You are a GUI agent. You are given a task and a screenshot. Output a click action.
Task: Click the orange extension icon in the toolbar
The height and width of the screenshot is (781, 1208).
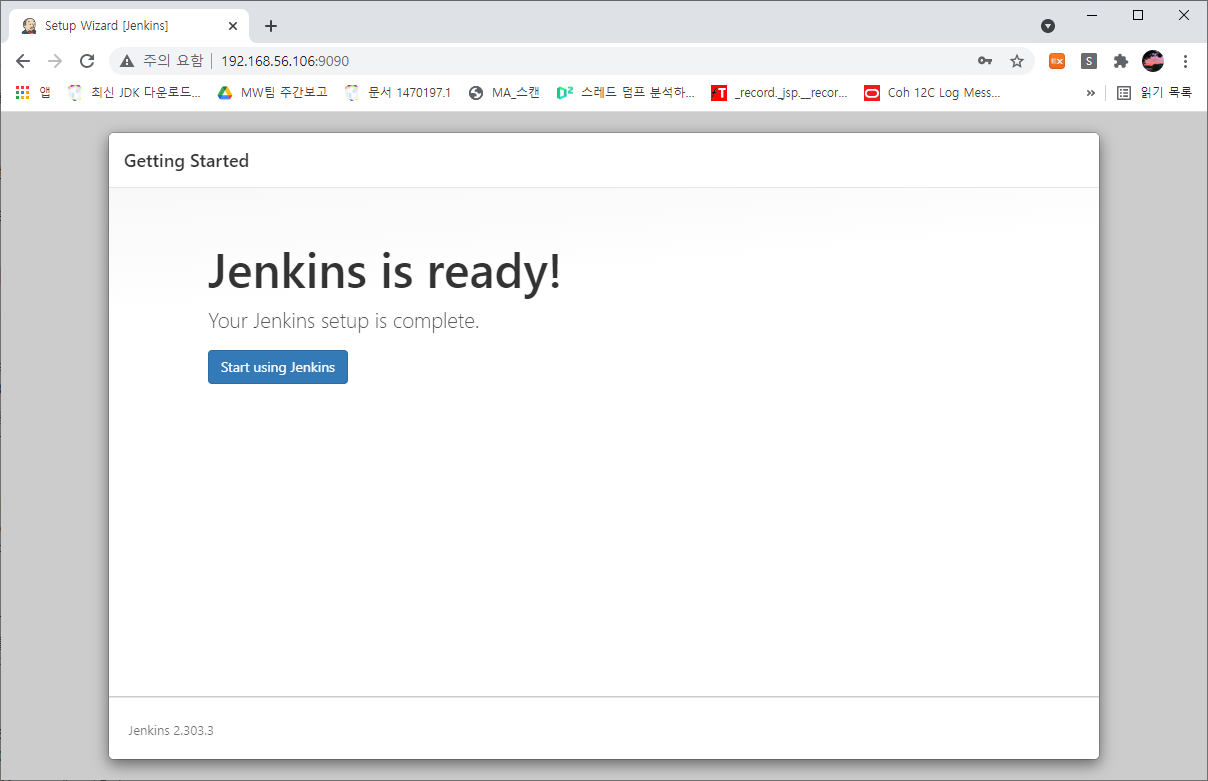1057,61
